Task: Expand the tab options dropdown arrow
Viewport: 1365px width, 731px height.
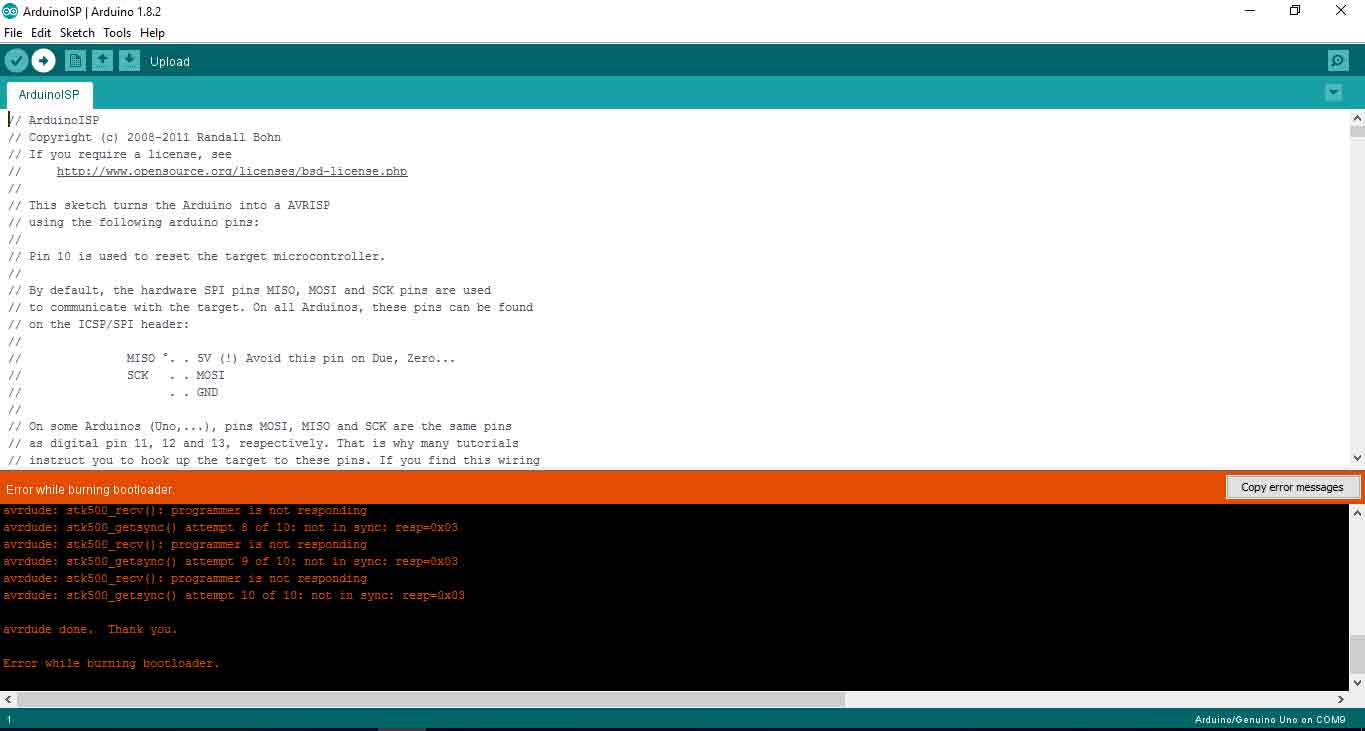Action: 1333,93
